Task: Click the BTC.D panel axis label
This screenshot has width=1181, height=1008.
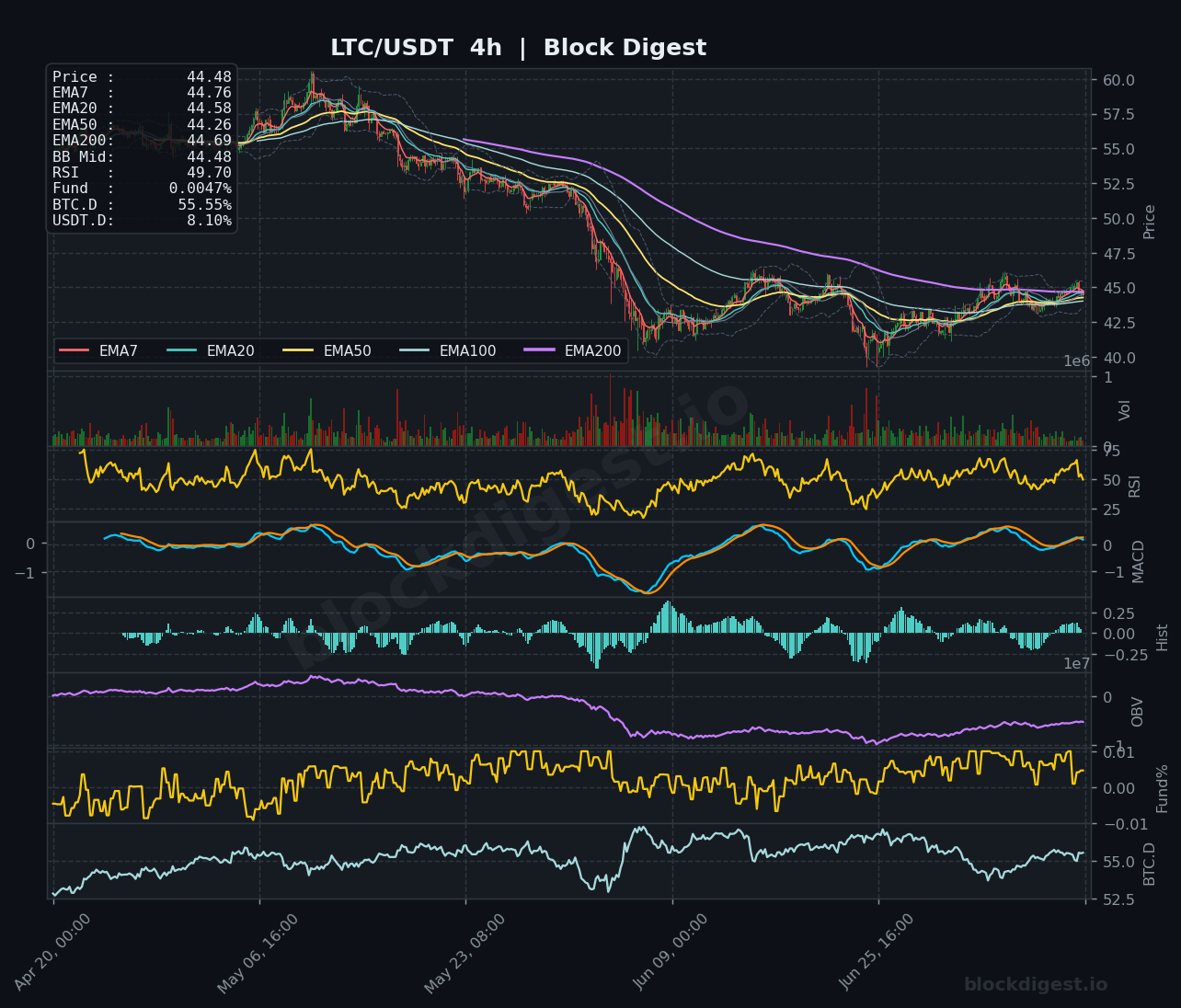Action: pyautogui.click(x=1149, y=864)
